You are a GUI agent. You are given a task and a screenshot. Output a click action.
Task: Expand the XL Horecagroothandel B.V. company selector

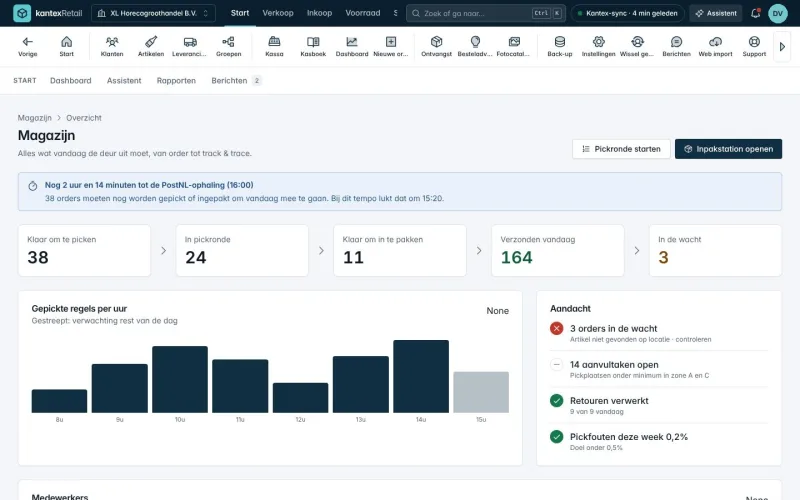click(153, 13)
